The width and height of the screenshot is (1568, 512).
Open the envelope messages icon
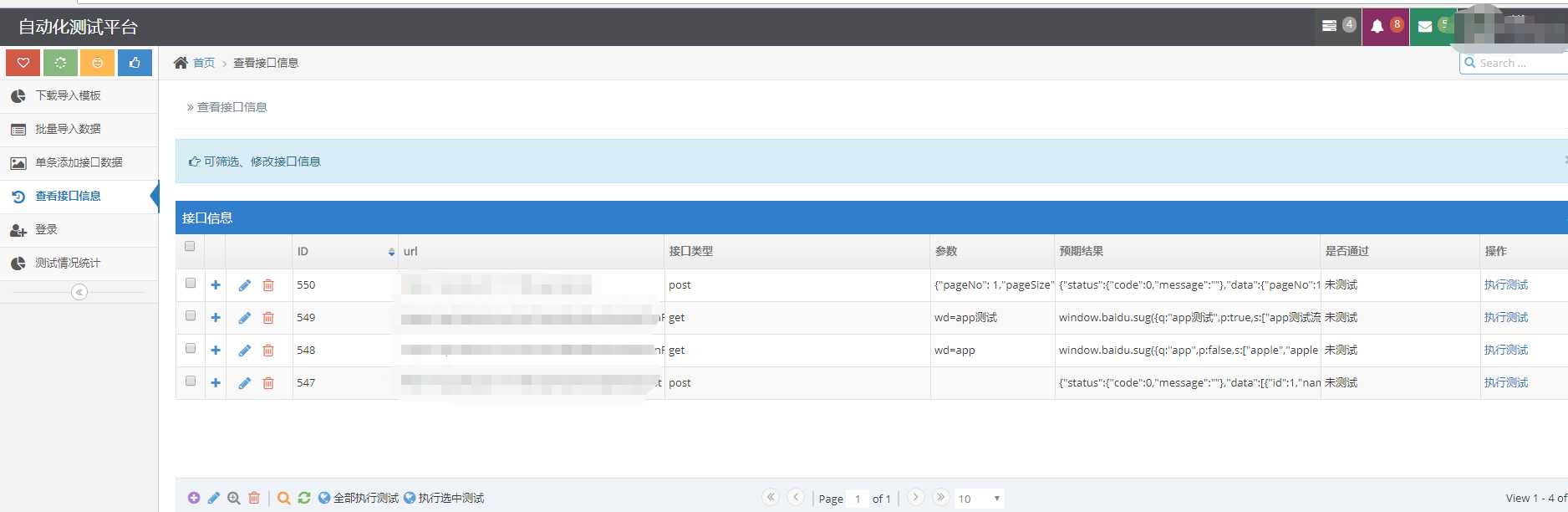(1433, 26)
